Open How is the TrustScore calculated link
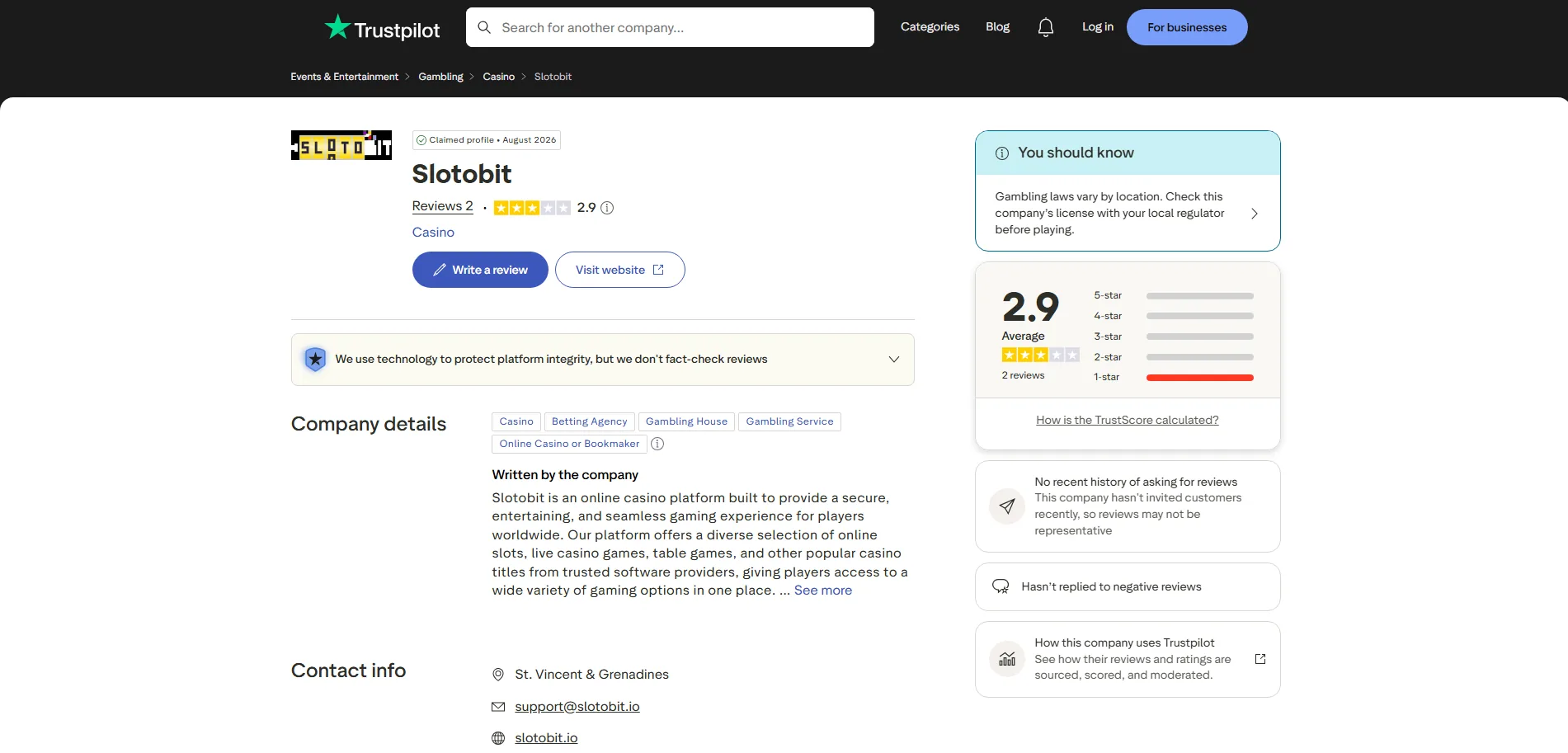Screen dimensions: 1568x753 pyautogui.click(x=1127, y=420)
